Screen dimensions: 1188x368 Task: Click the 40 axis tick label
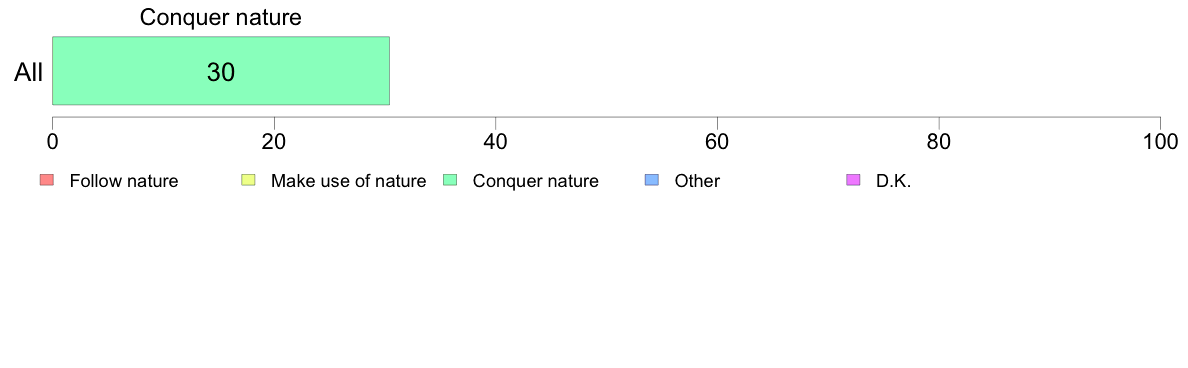coord(495,141)
